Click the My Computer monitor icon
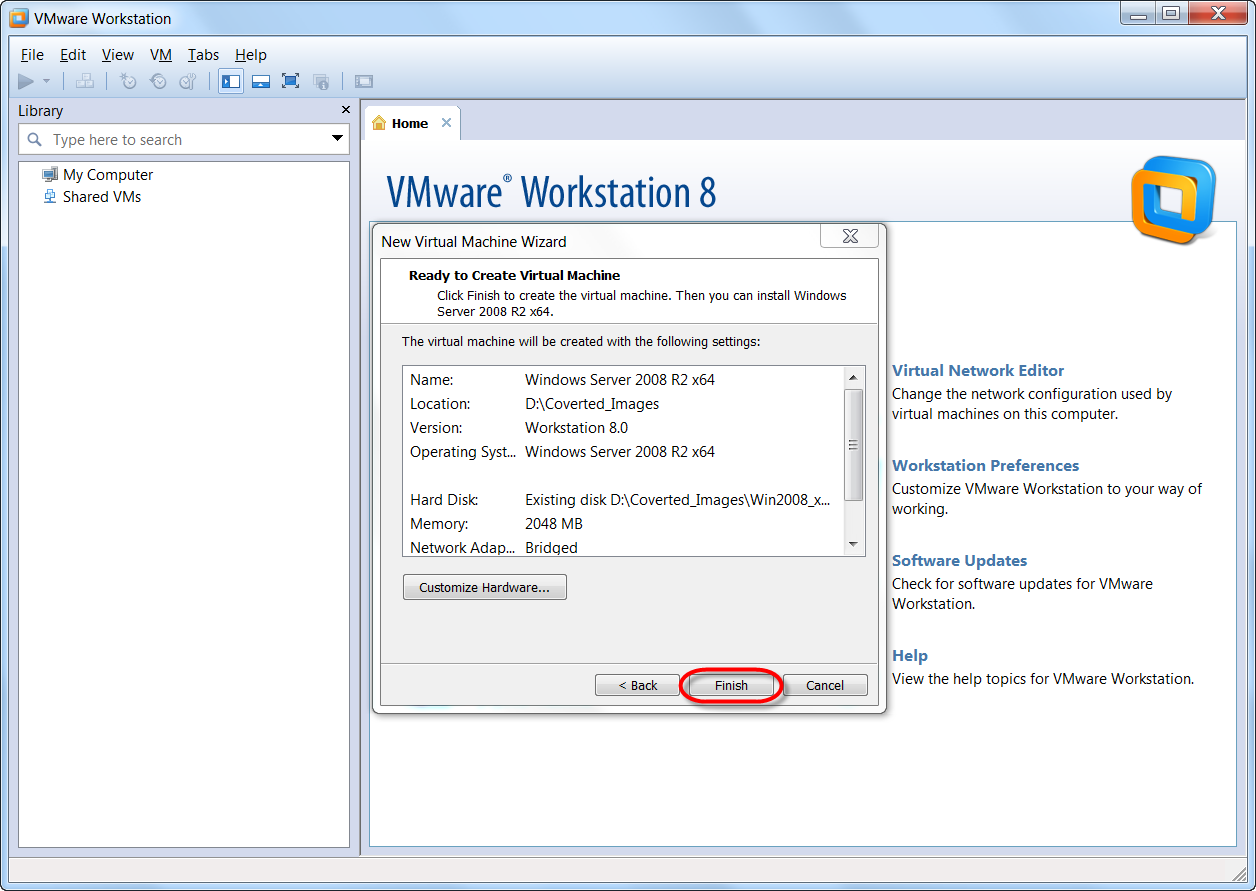Screen dimensions: 1256x891 [x=50, y=174]
